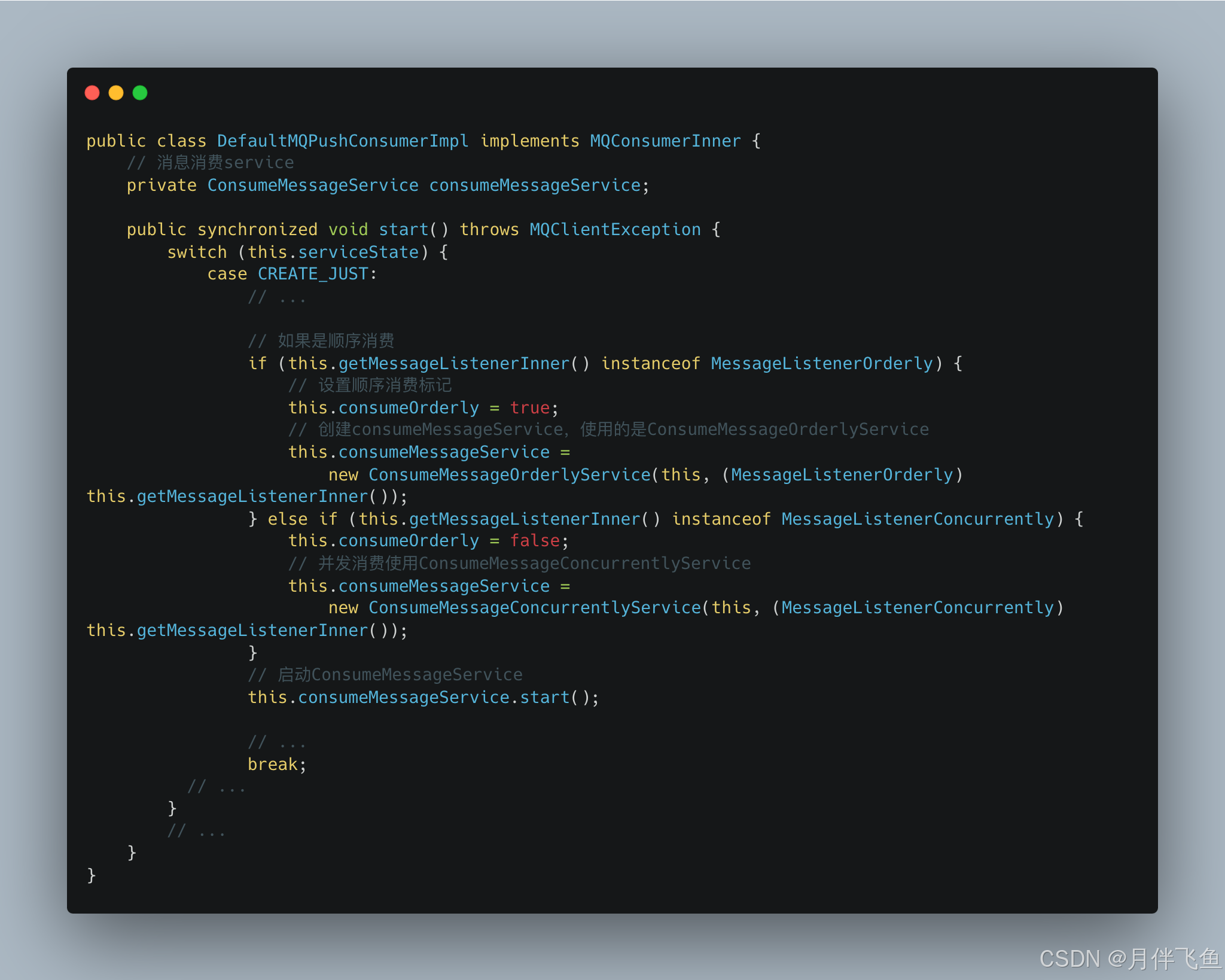This screenshot has height=980, width=1225.
Task: Click MessageListenerOrderly in the if condition
Action: 822,363
